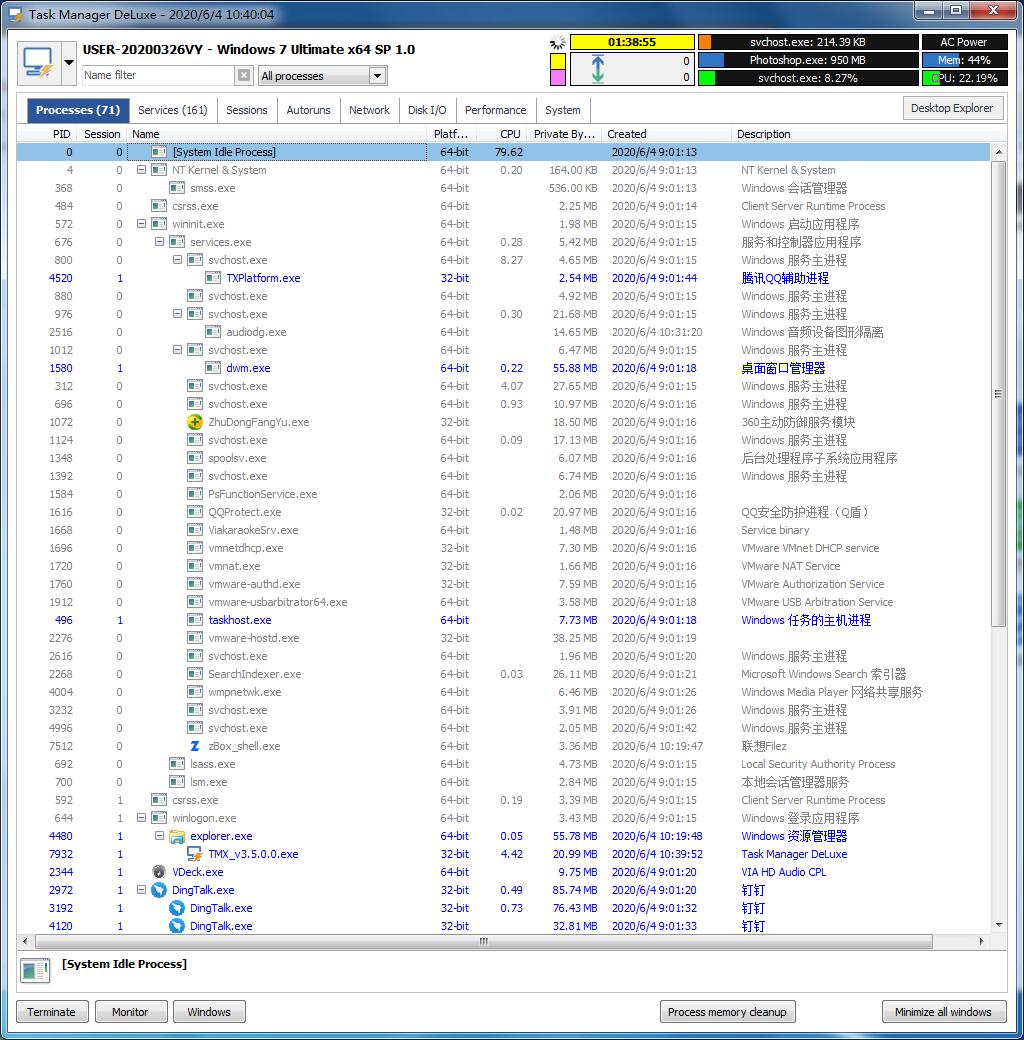Image resolution: width=1024 pixels, height=1040 pixels.
Task: Click the VIA HD Audio icon beside VDeck.exe
Action: pyautogui.click(x=159, y=872)
